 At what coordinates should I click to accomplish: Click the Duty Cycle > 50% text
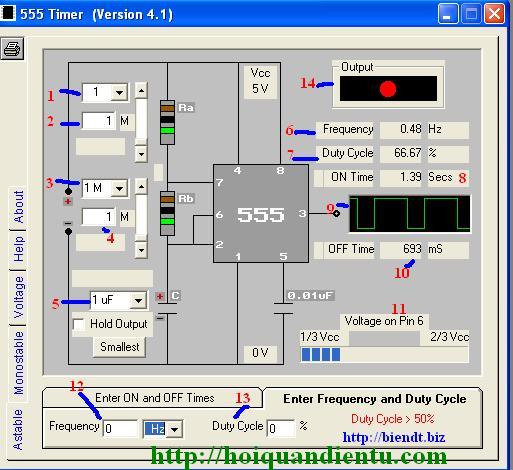pos(393,419)
